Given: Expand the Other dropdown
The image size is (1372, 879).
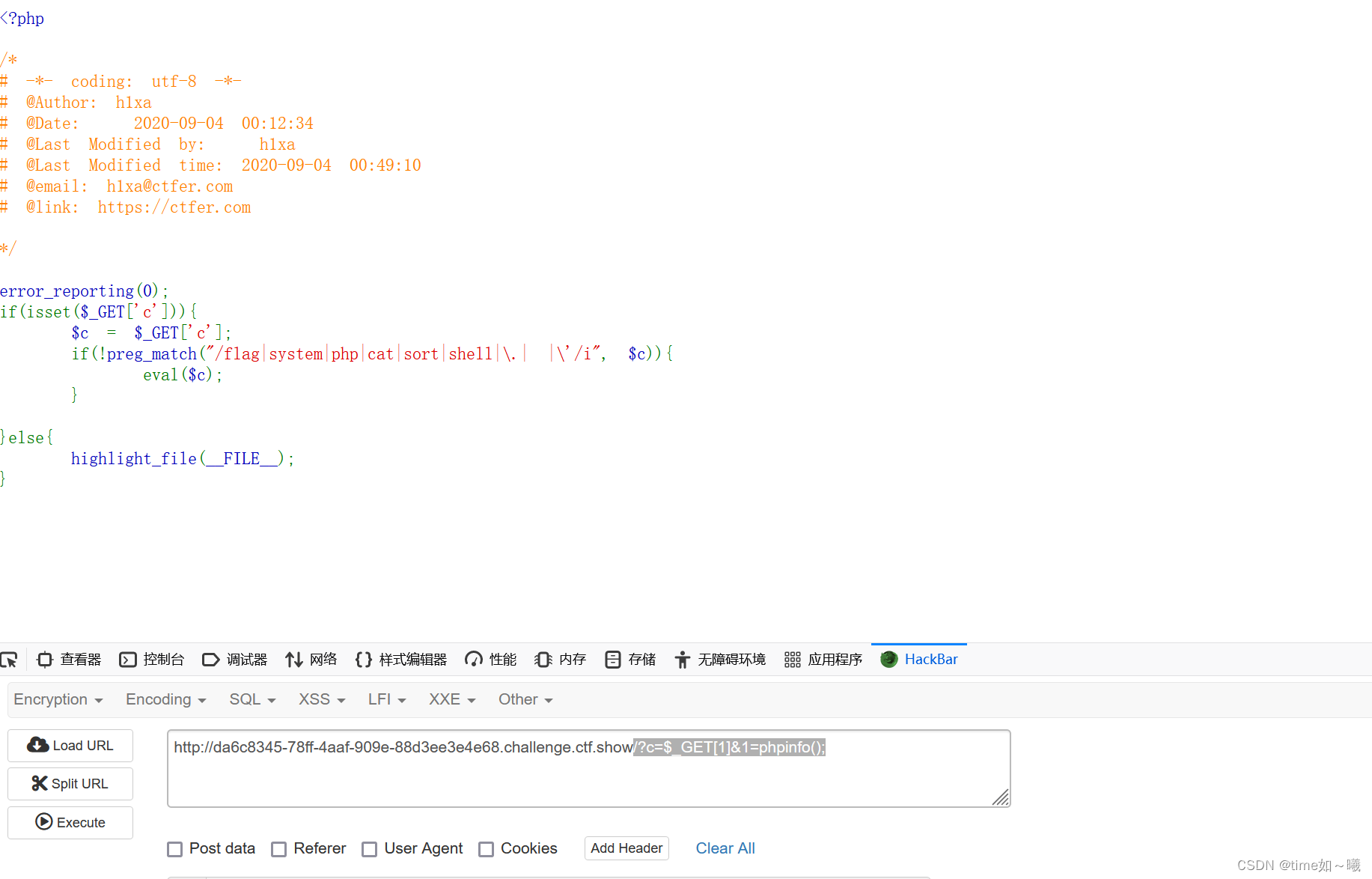Looking at the screenshot, I should [x=525, y=699].
